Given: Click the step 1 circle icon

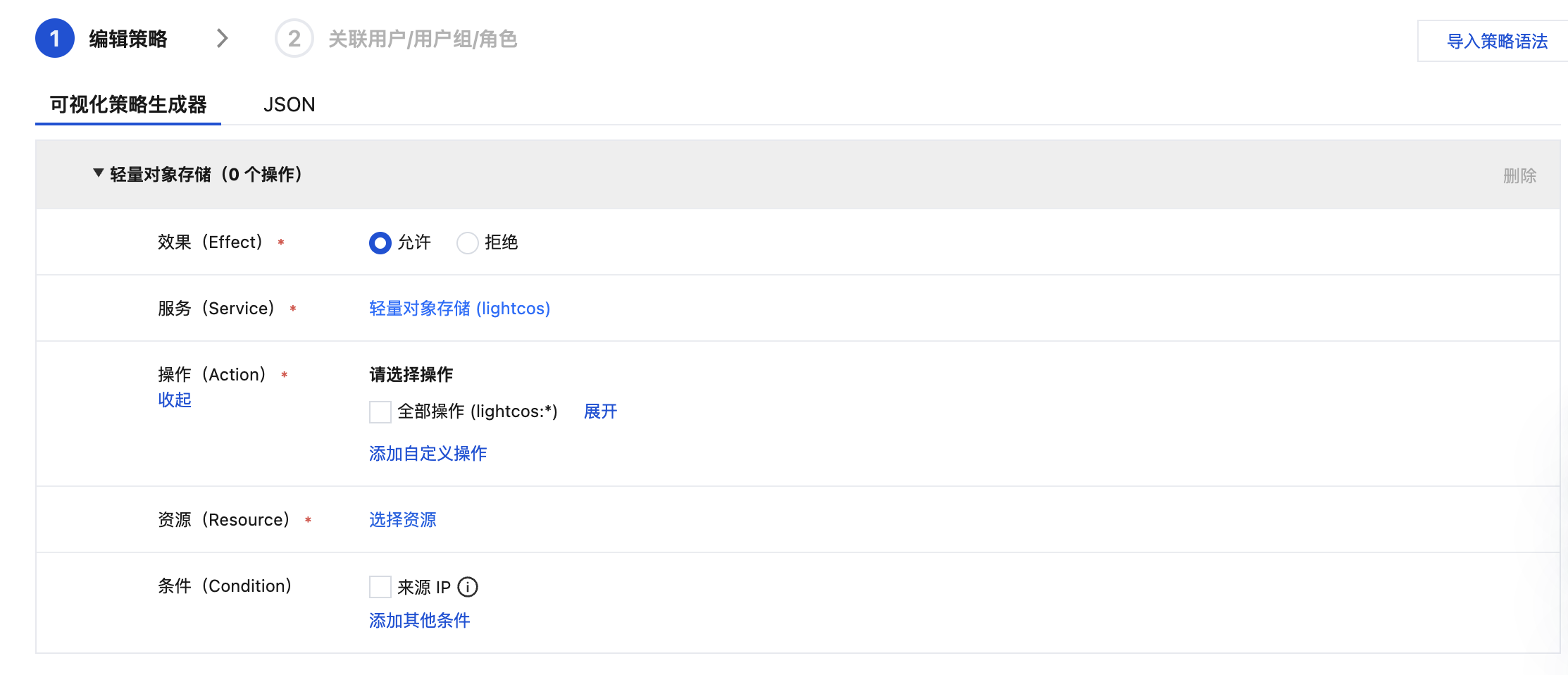Looking at the screenshot, I should coord(55,39).
